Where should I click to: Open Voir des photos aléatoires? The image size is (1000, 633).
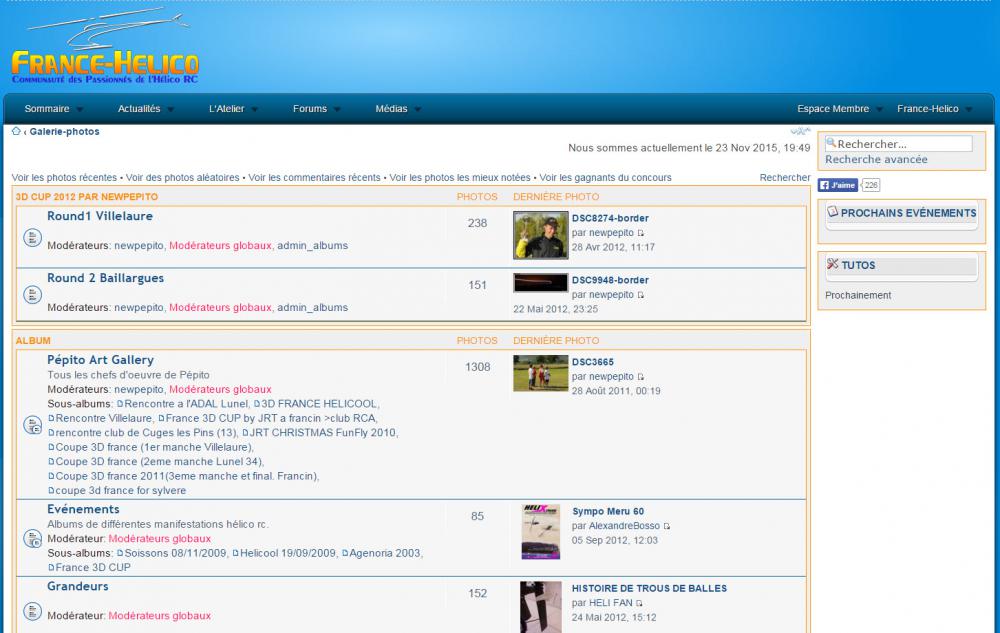click(x=182, y=178)
